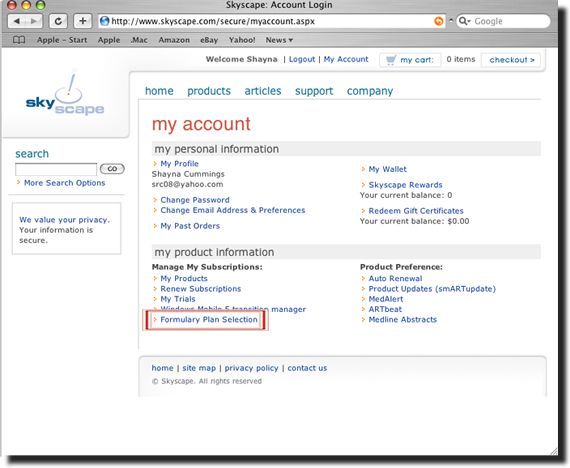Viewport: 570px width, 468px height.
Task: Click the orange RSS/snapback icon in address bar
Action: pyautogui.click(x=439, y=21)
